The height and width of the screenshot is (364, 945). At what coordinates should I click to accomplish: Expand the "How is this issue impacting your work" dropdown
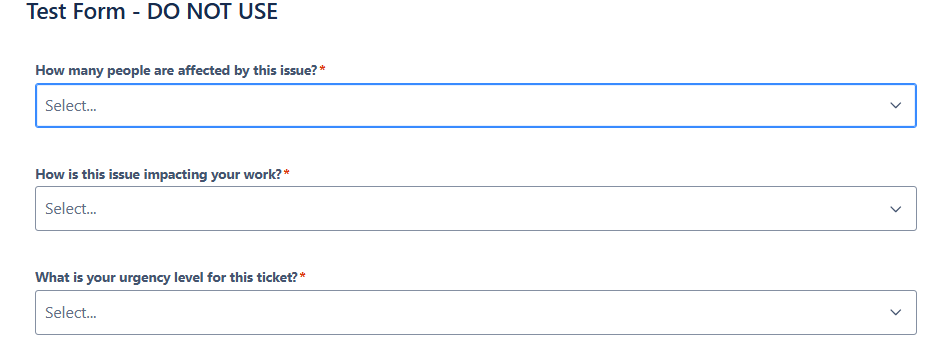pos(476,209)
